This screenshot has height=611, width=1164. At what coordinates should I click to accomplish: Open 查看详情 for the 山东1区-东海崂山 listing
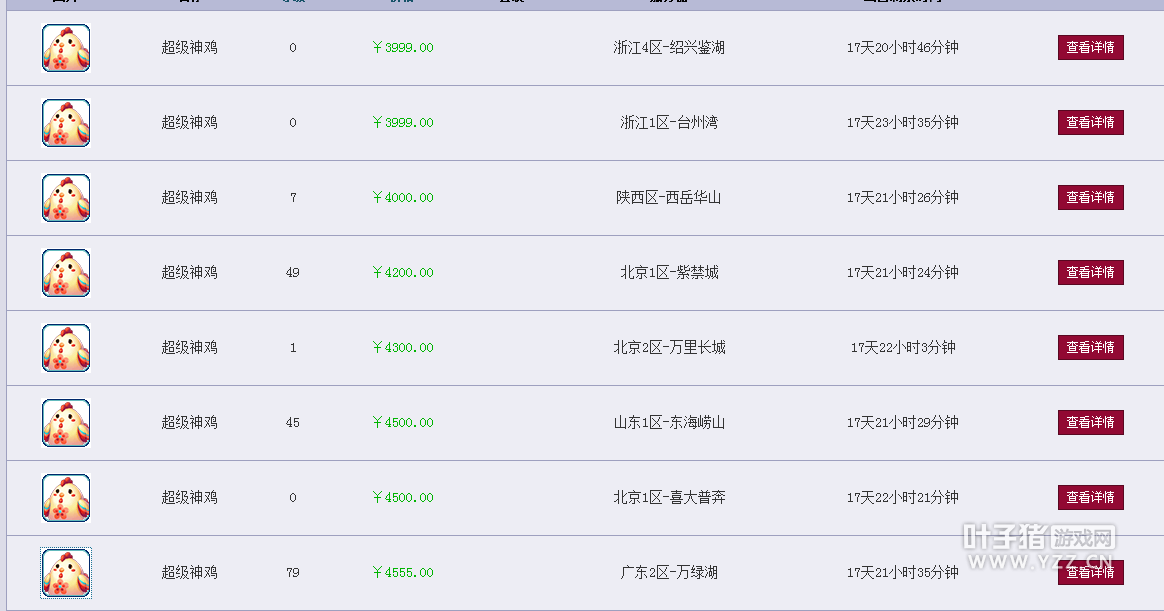1091,422
